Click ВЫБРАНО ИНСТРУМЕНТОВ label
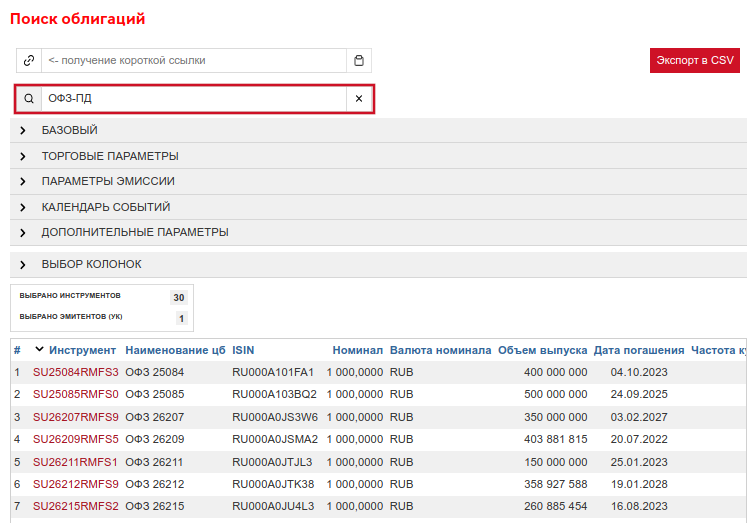Image resolution: width=753 pixels, height=523 pixels. click(x=70, y=295)
